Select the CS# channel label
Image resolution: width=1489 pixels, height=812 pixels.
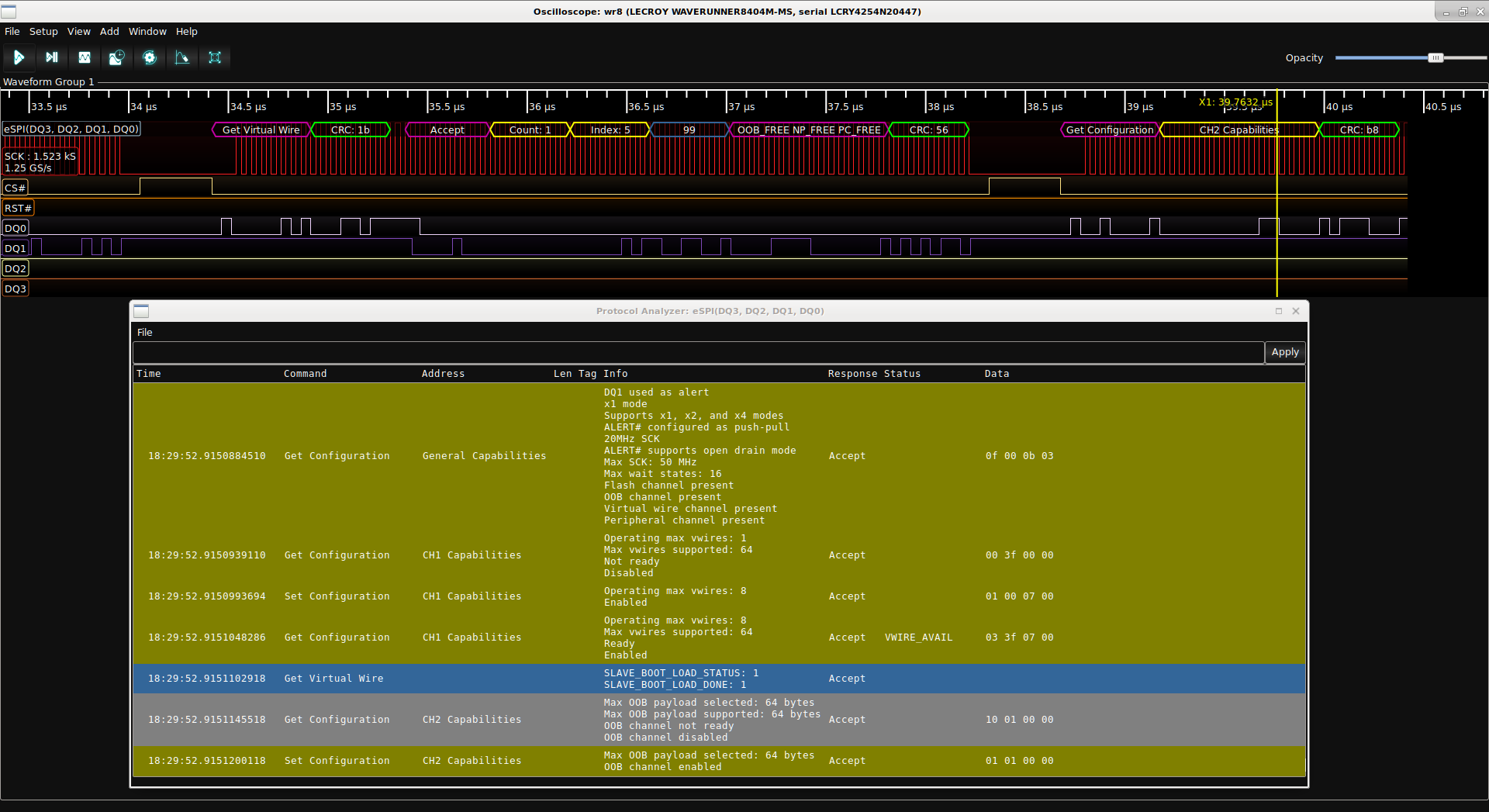coord(16,188)
